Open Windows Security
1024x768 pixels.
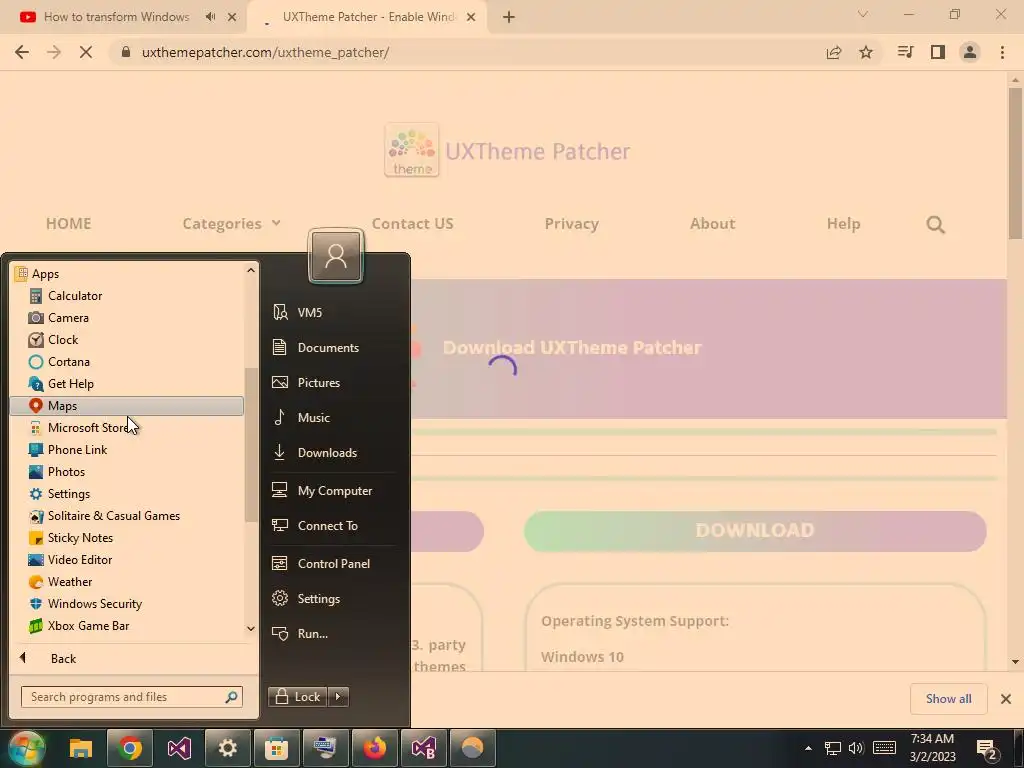coord(127,603)
